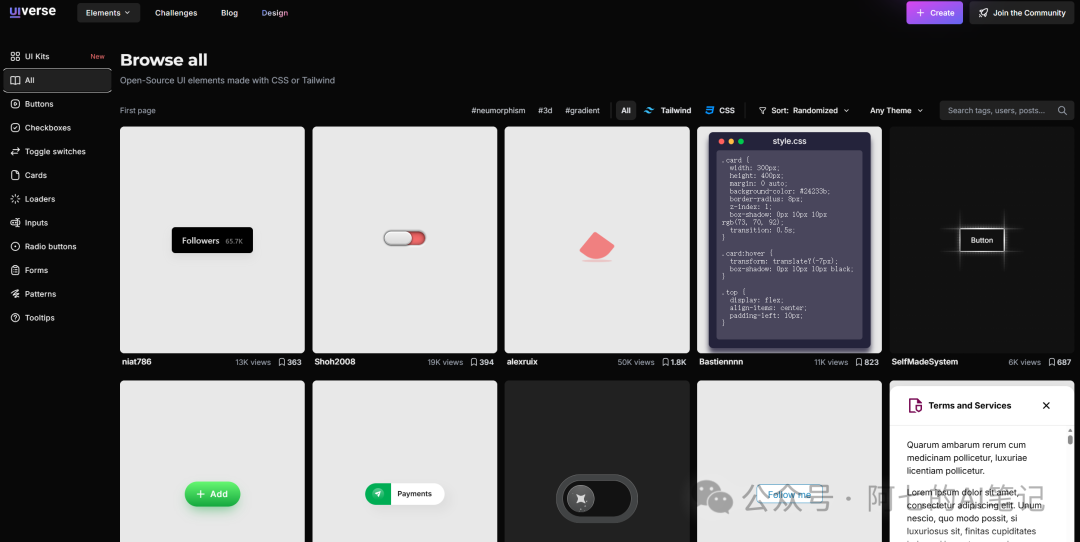Open Cards category in sidebar
The width and height of the screenshot is (1080, 542).
pos(57,175)
